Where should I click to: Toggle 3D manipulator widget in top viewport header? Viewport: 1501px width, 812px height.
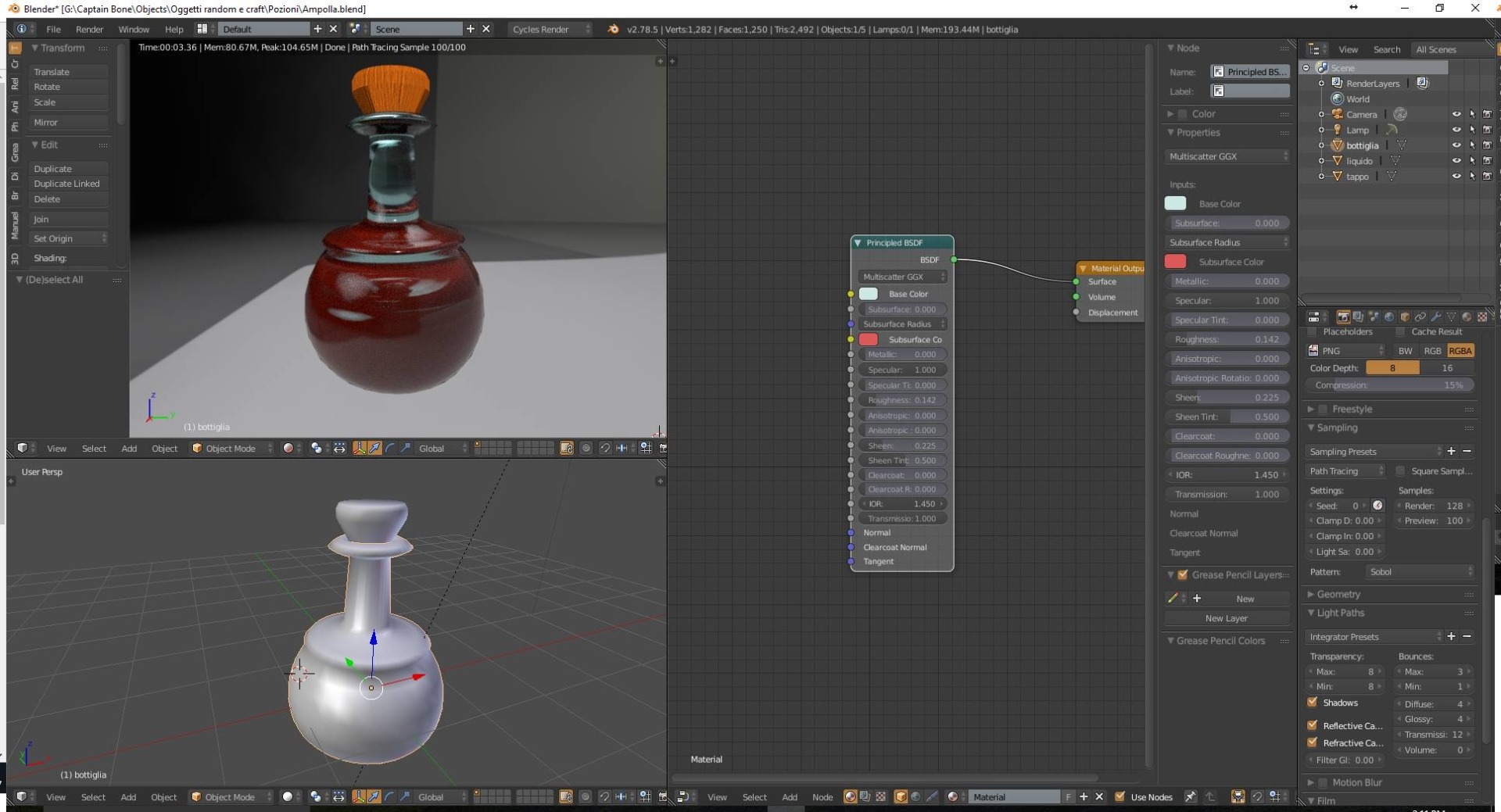(360, 448)
